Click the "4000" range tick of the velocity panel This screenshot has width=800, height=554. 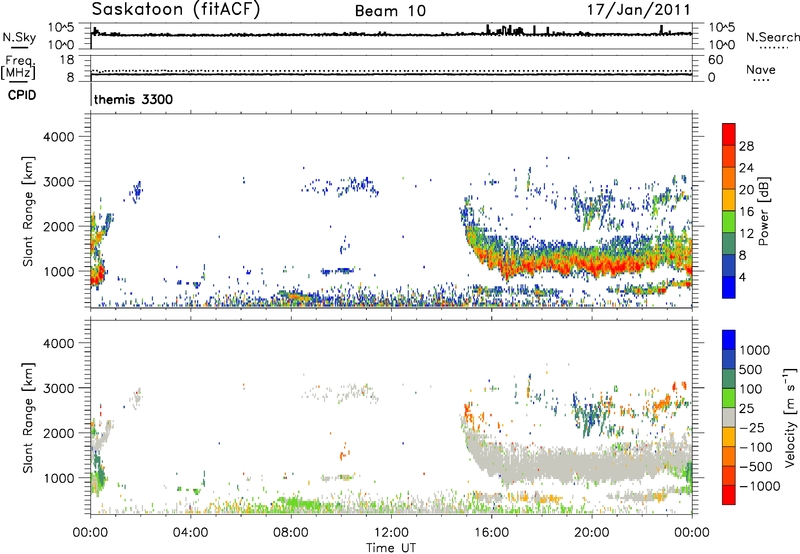point(59,343)
